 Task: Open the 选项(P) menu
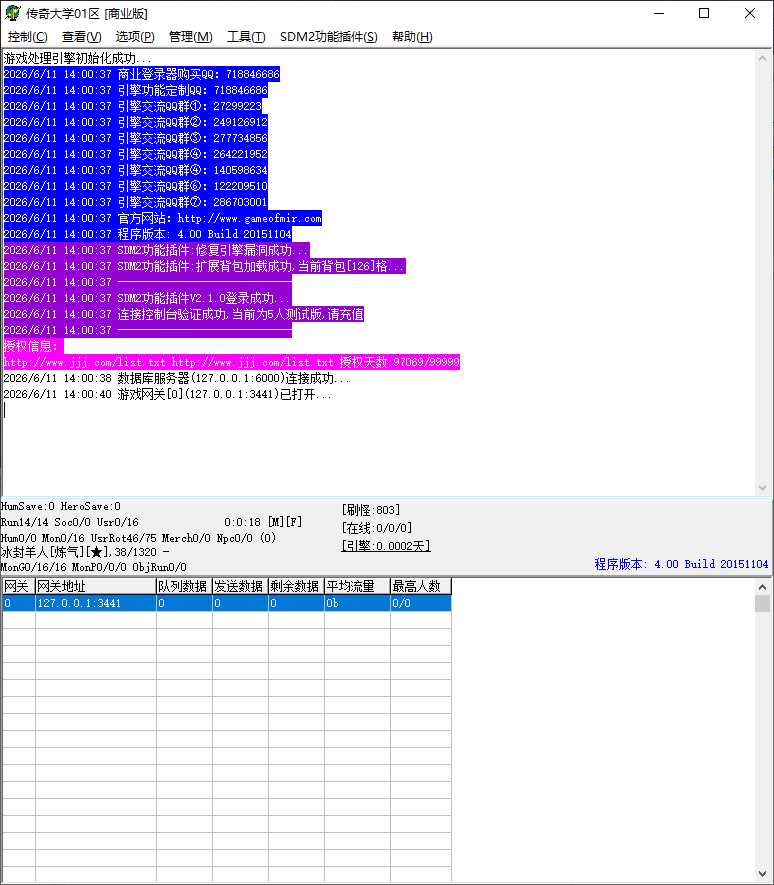(135, 37)
